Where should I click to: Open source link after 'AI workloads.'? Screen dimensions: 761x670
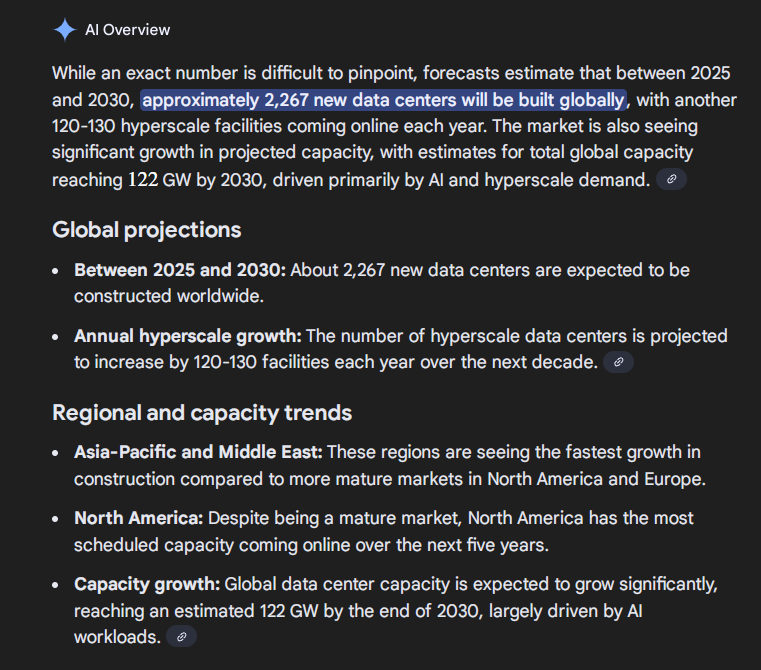(182, 636)
